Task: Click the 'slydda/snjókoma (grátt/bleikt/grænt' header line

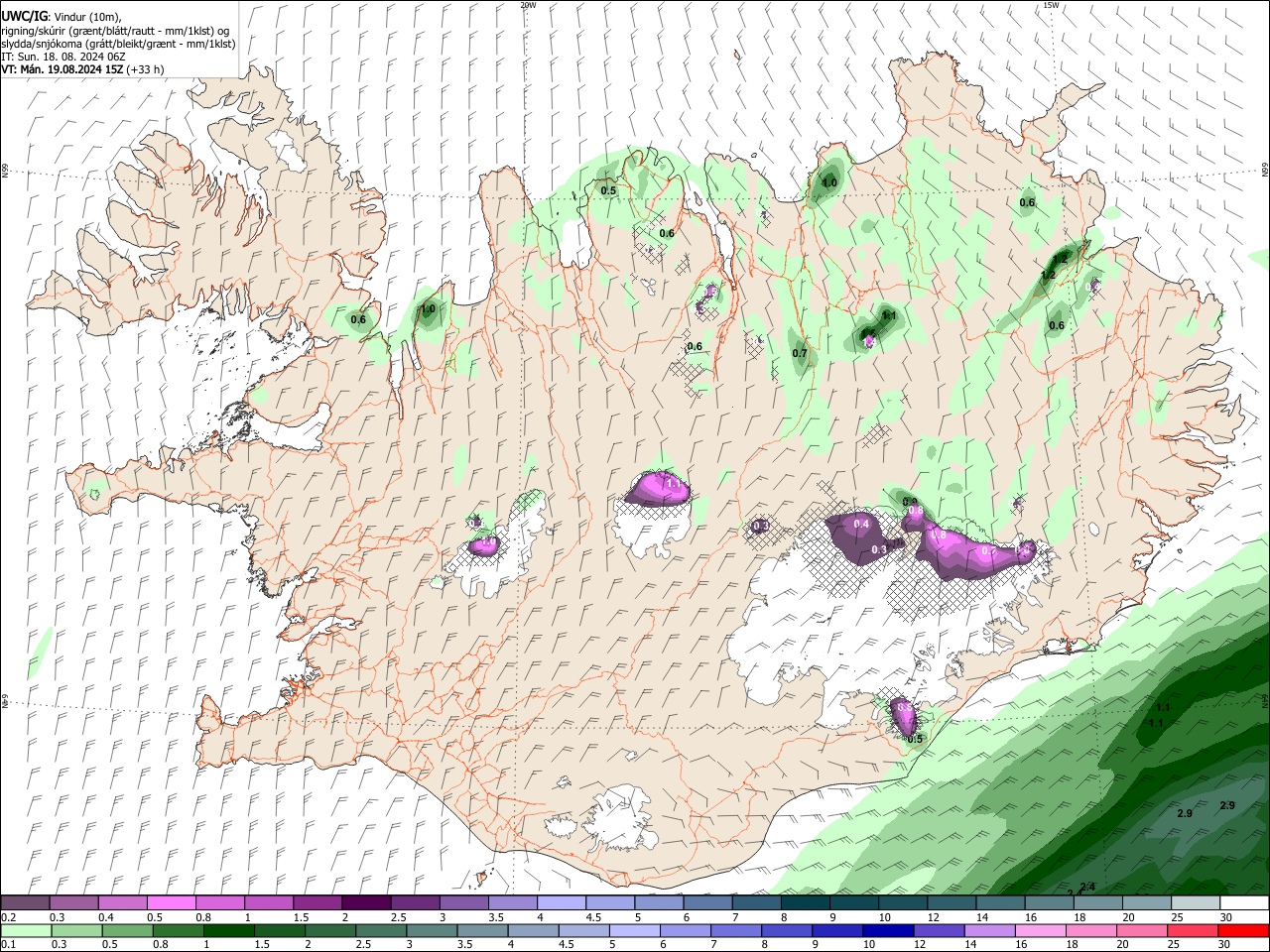Action: (x=118, y=44)
